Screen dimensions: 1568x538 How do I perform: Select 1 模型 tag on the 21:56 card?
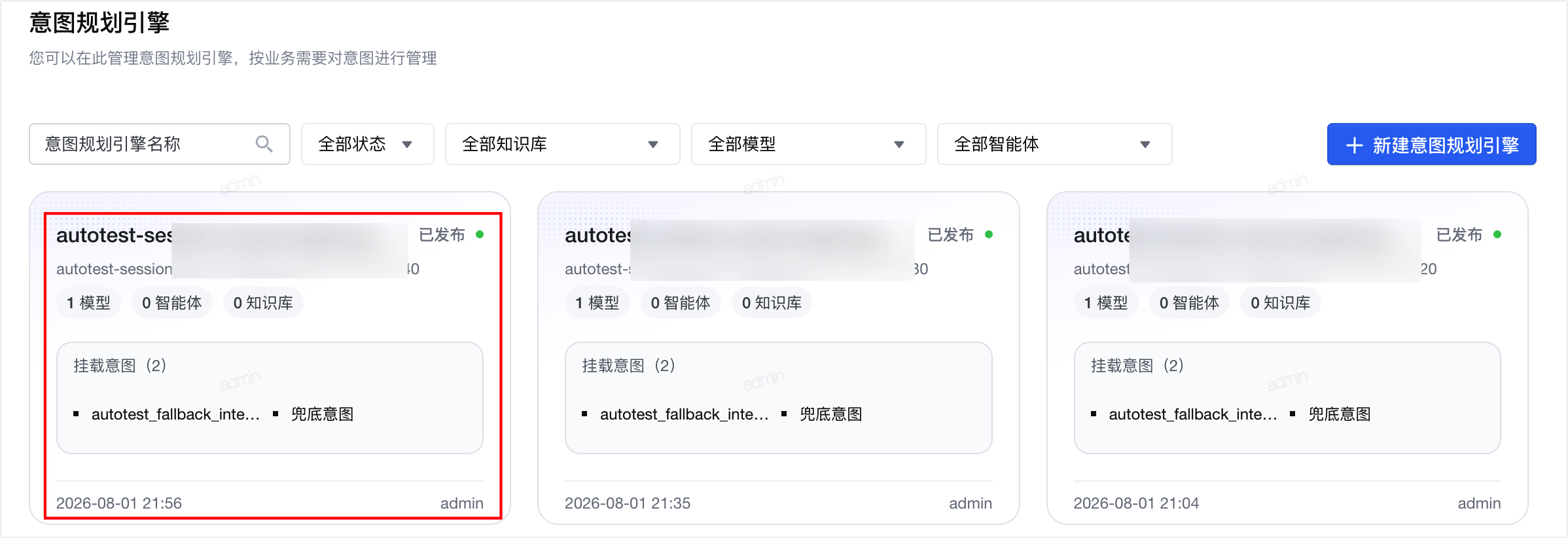click(x=88, y=303)
